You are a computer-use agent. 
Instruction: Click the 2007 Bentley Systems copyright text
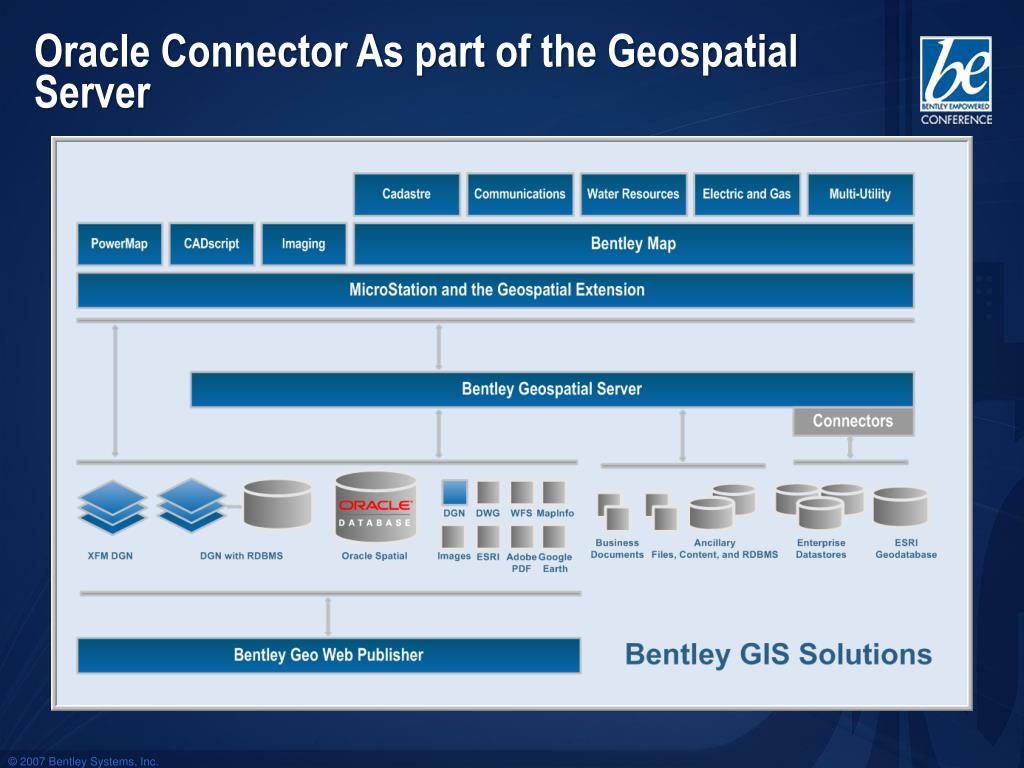point(83,761)
